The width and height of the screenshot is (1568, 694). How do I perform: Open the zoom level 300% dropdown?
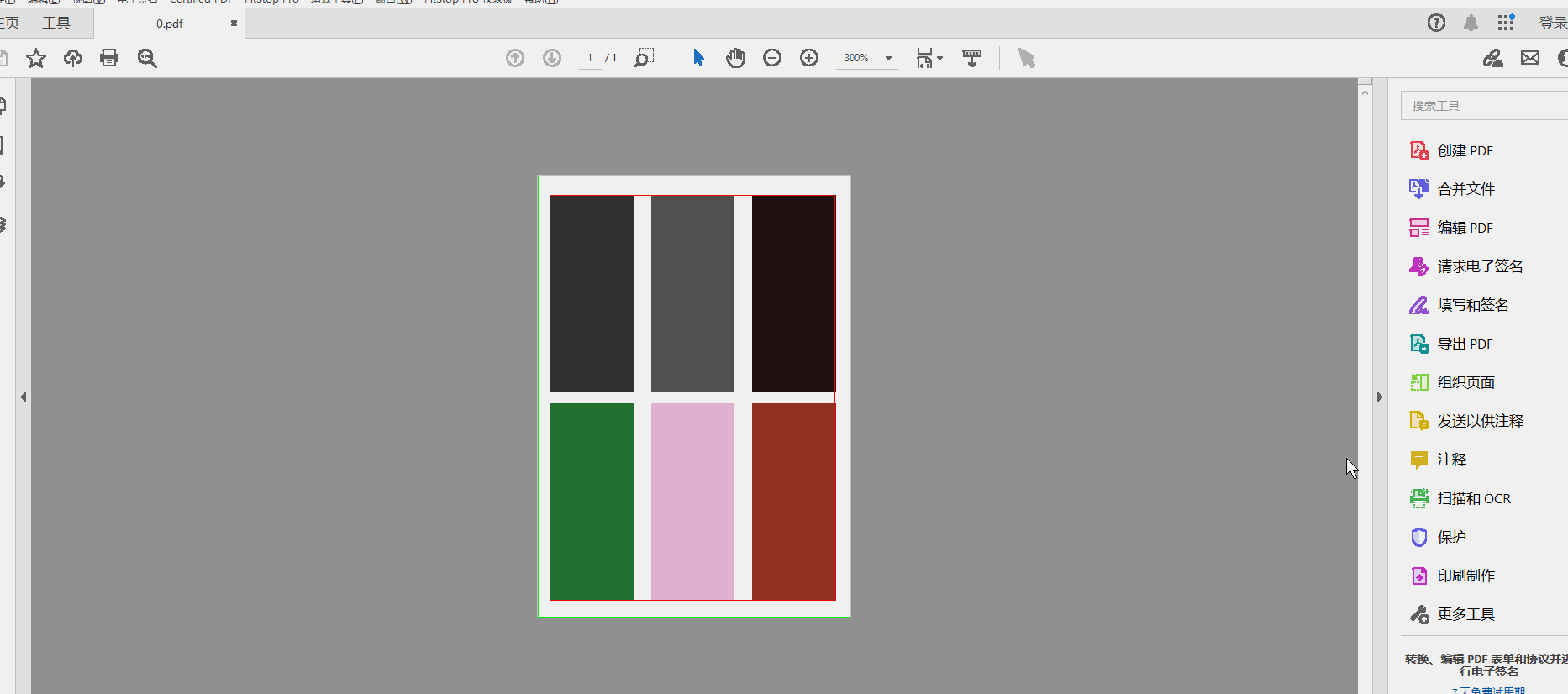pyautogui.click(x=888, y=59)
